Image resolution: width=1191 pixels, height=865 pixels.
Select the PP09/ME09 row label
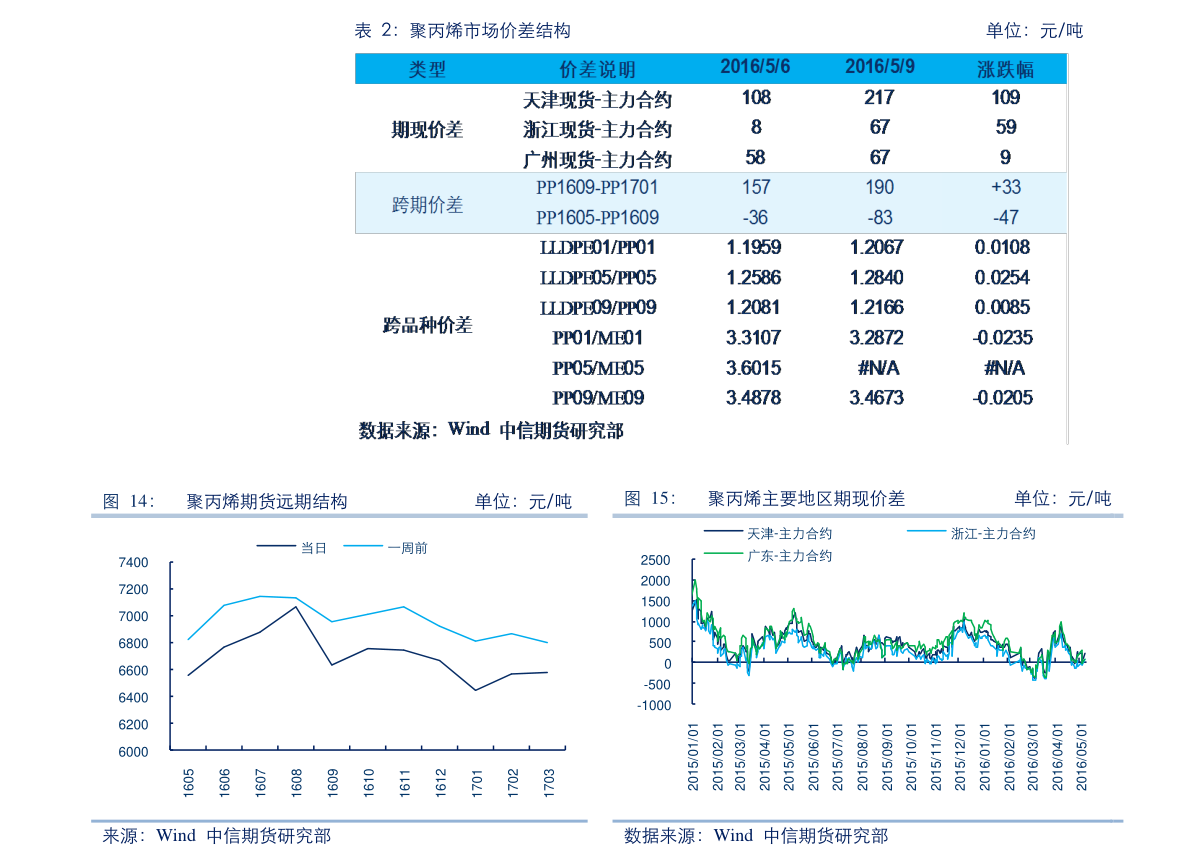pyautogui.click(x=597, y=398)
